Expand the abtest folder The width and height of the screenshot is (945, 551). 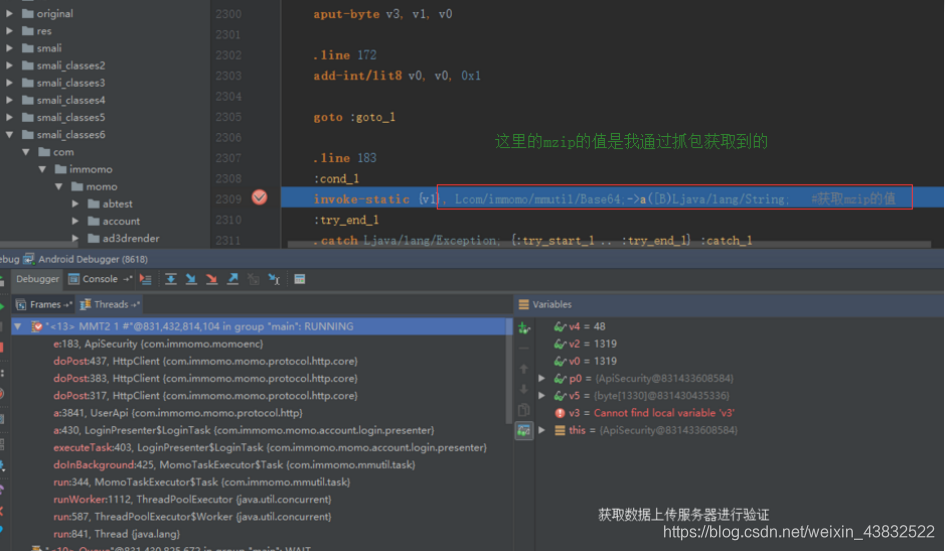(x=75, y=204)
